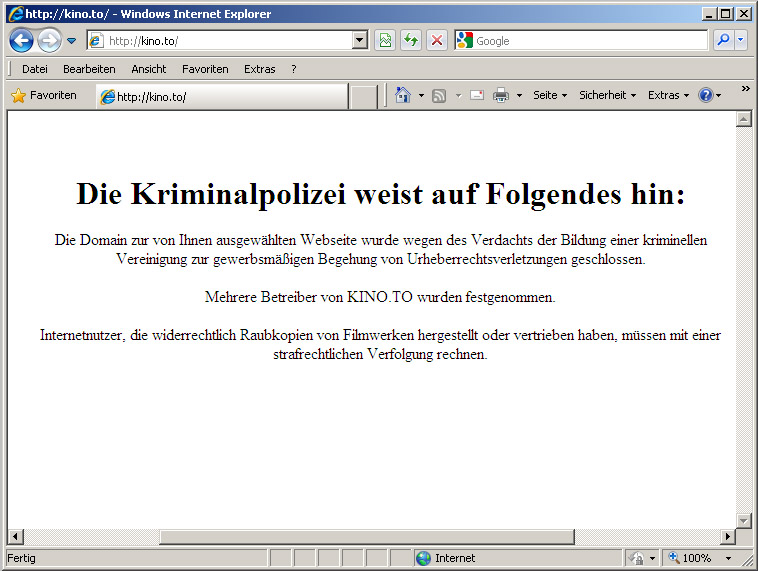The height and width of the screenshot is (571, 758).
Task: Refresh the page with the green arrows icon
Action: (411, 41)
